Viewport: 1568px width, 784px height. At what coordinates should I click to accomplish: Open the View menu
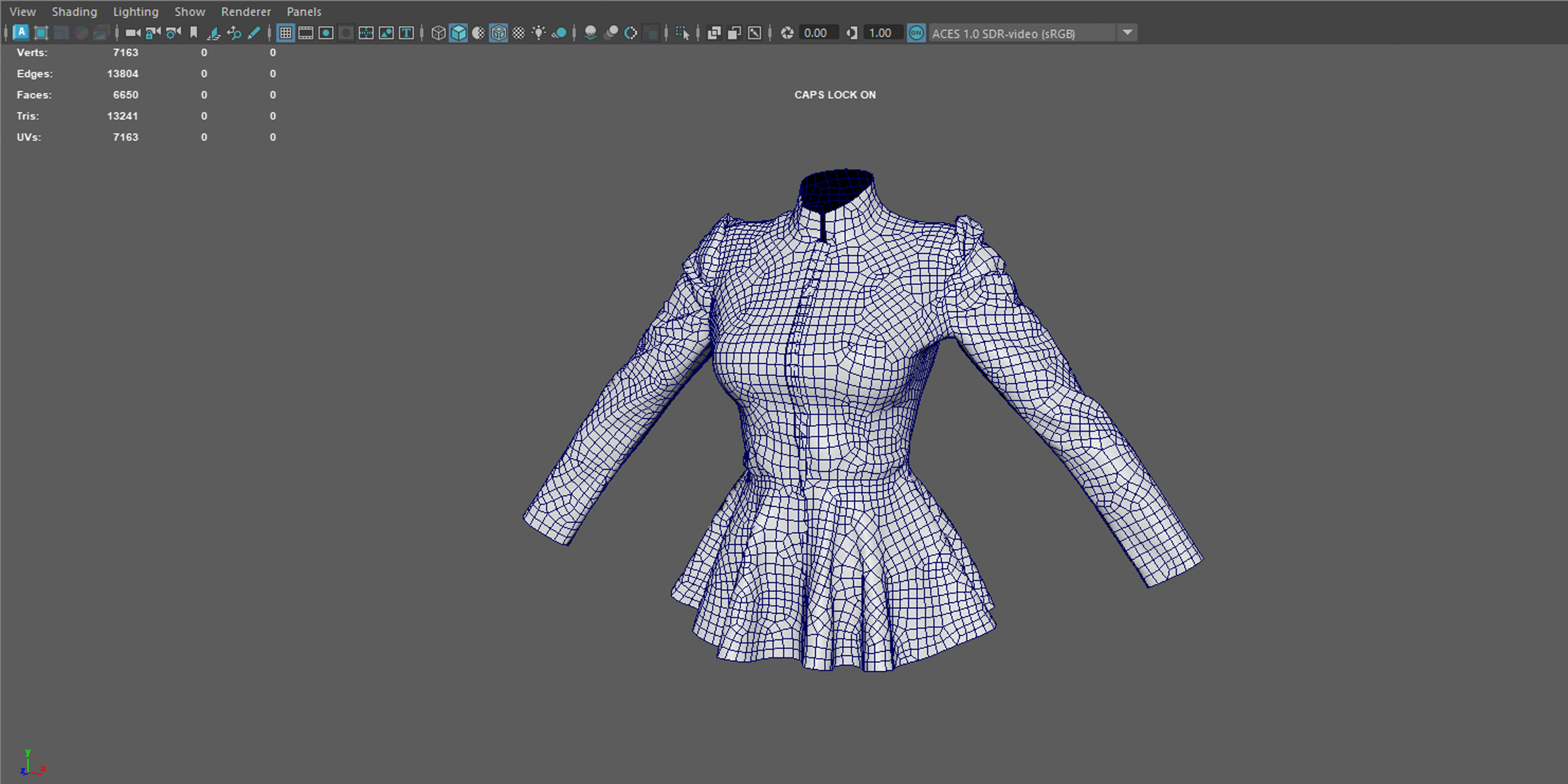(x=22, y=11)
